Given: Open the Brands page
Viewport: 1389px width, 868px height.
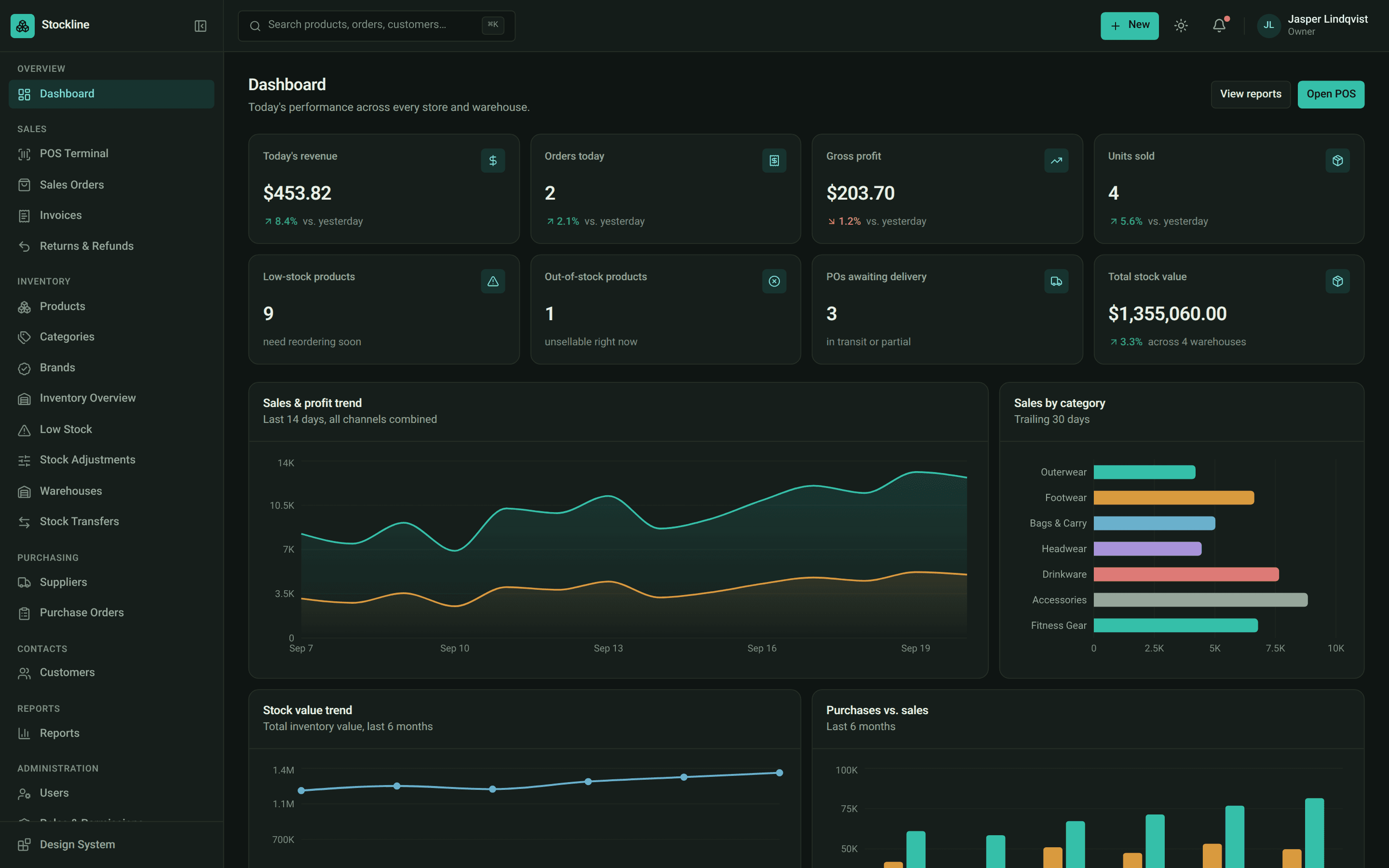Looking at the screenshot, I should [111, 368].
